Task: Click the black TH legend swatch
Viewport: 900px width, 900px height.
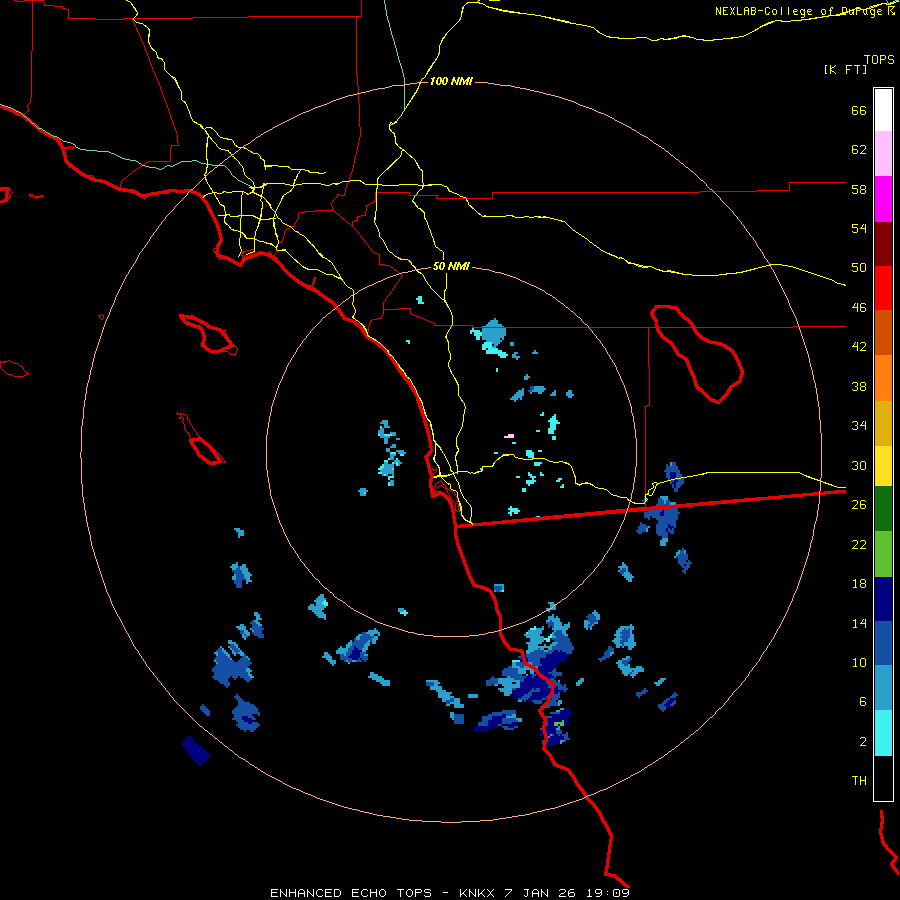Action: (883, 778)
